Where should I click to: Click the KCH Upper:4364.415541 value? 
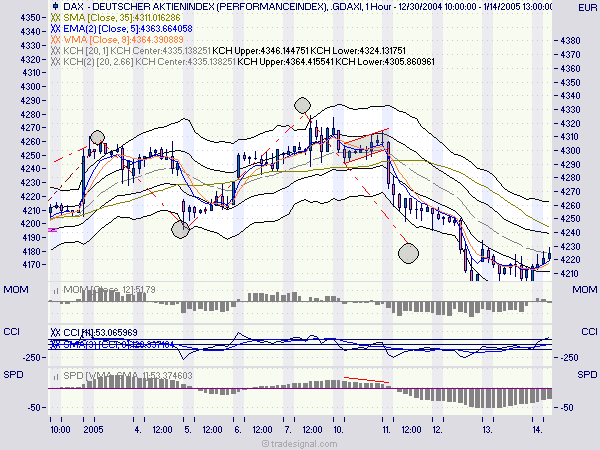pyautogui.click(x=285, y=62)
